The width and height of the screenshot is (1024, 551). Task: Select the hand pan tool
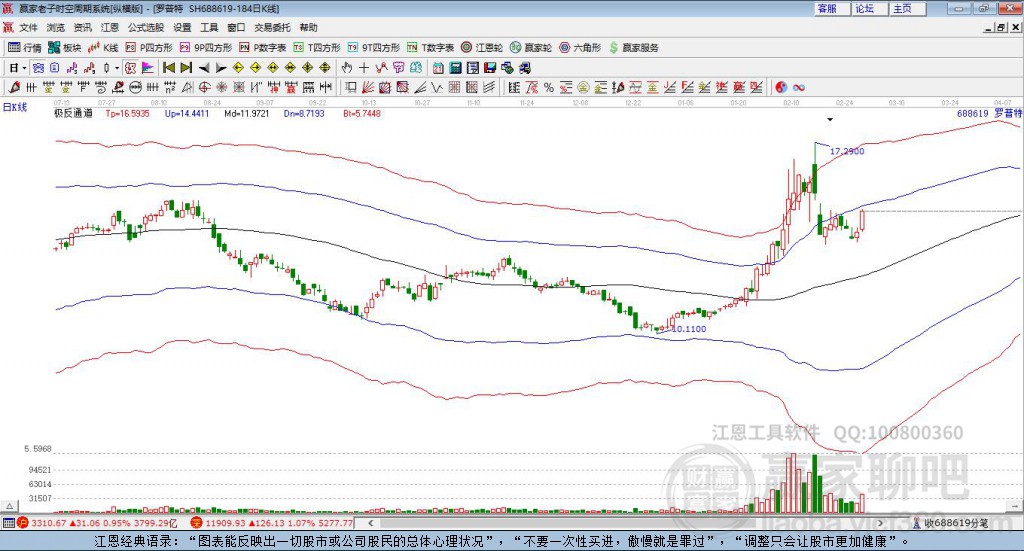(347, 68)
